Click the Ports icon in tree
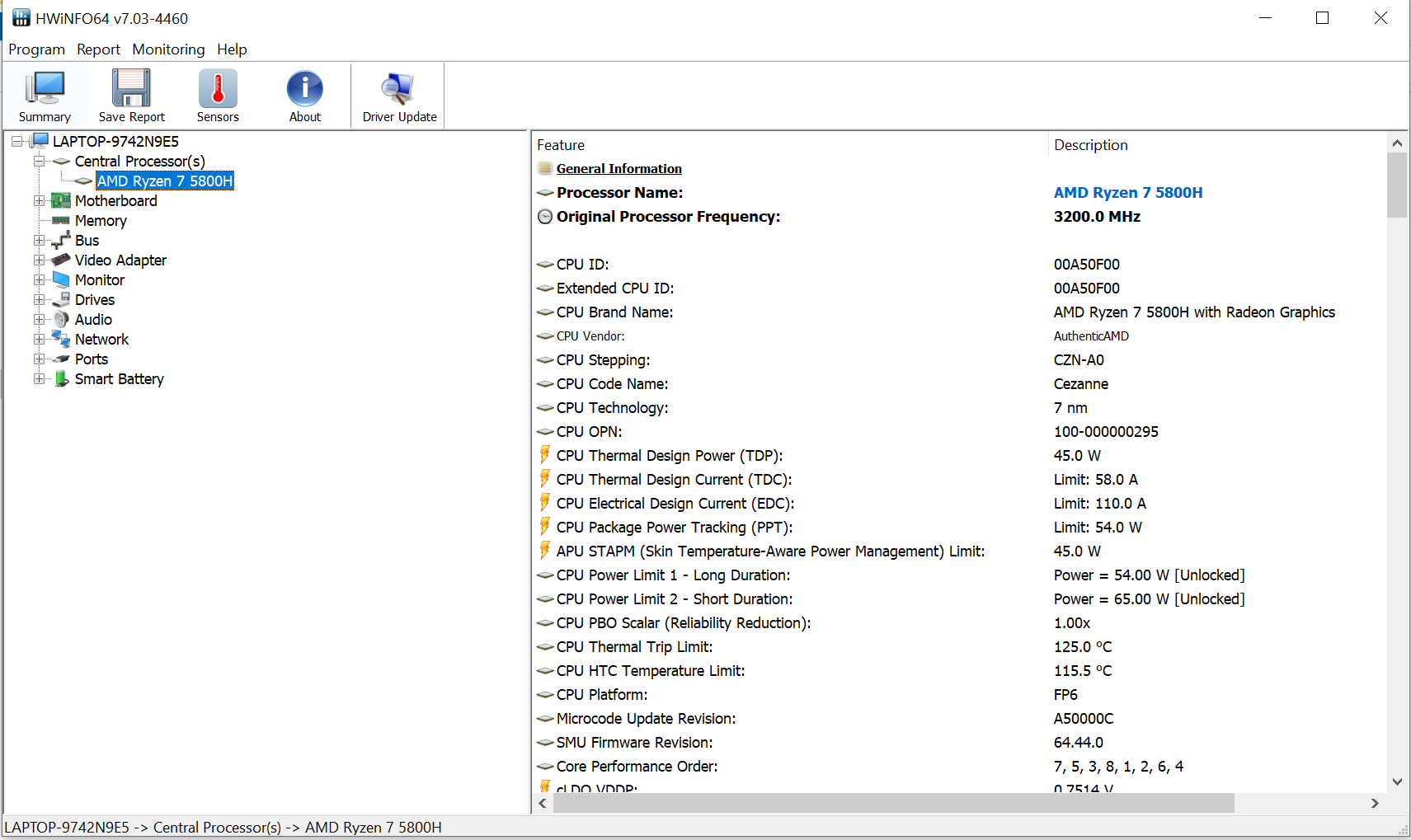This screenshot has height=840, width=1411. (61, 359)
